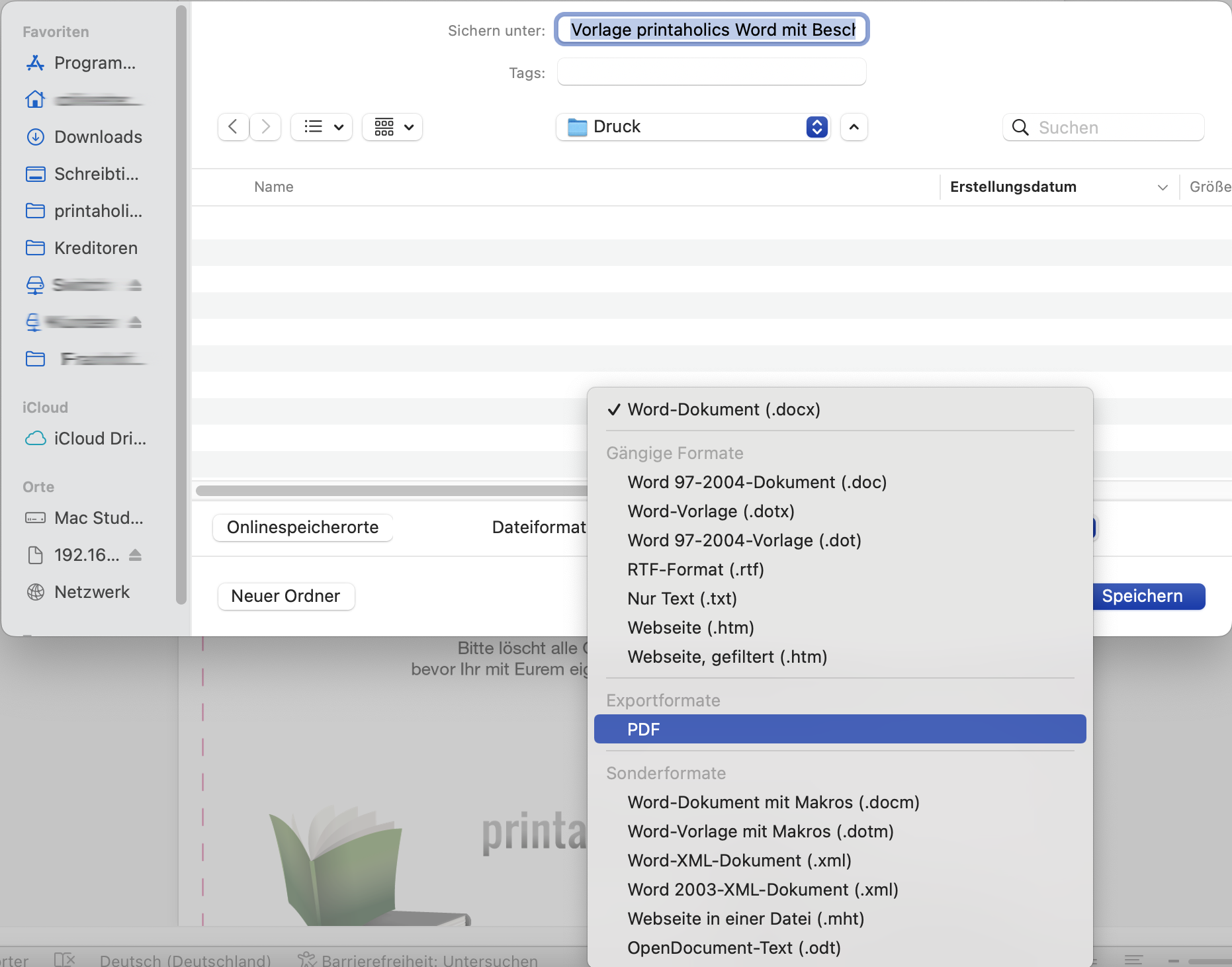Click the Sichern unter filename field
The image size is (1232, 967).
(712, 30)
